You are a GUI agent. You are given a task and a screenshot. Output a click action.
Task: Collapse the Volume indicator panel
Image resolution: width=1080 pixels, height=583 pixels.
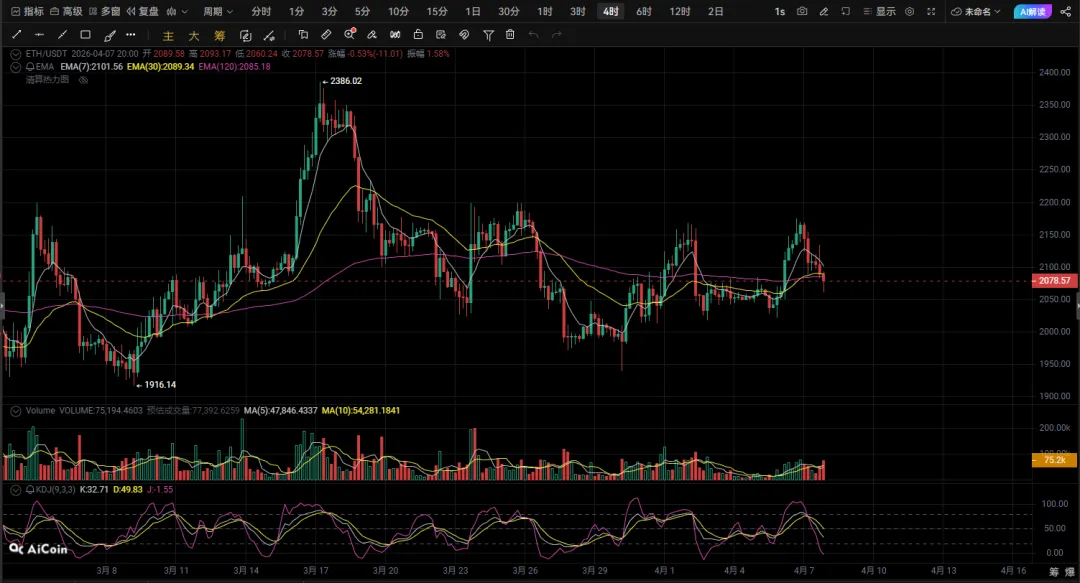point(16,411)
